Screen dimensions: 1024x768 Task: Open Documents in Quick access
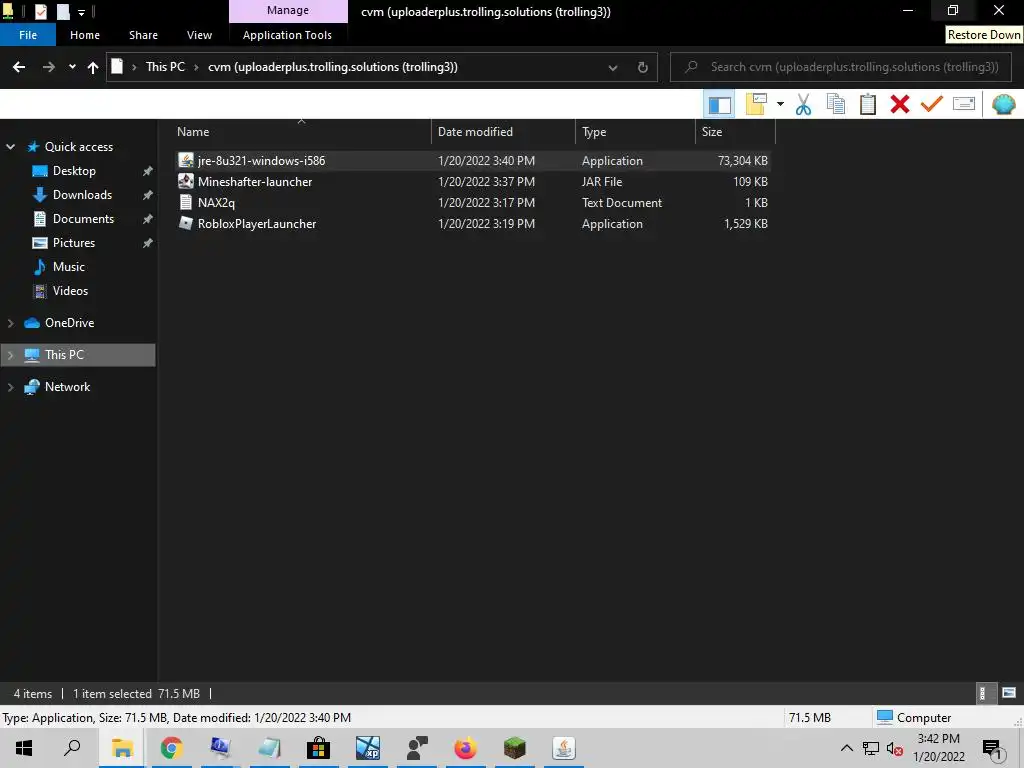[83, 219]
